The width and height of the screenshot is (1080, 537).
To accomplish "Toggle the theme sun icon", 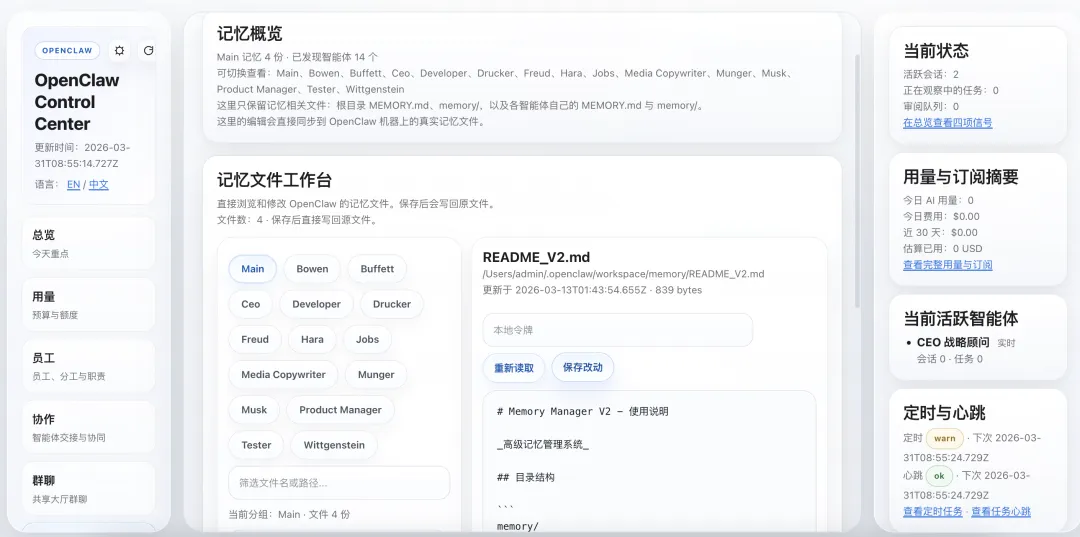I will (120, 50).
